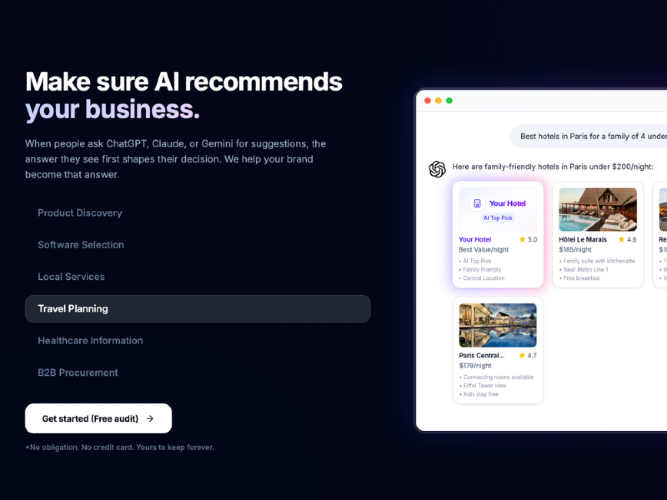Screen dimensions: 667x500
Task: Click the green window dot in mockup
Action: click(449, 100)
